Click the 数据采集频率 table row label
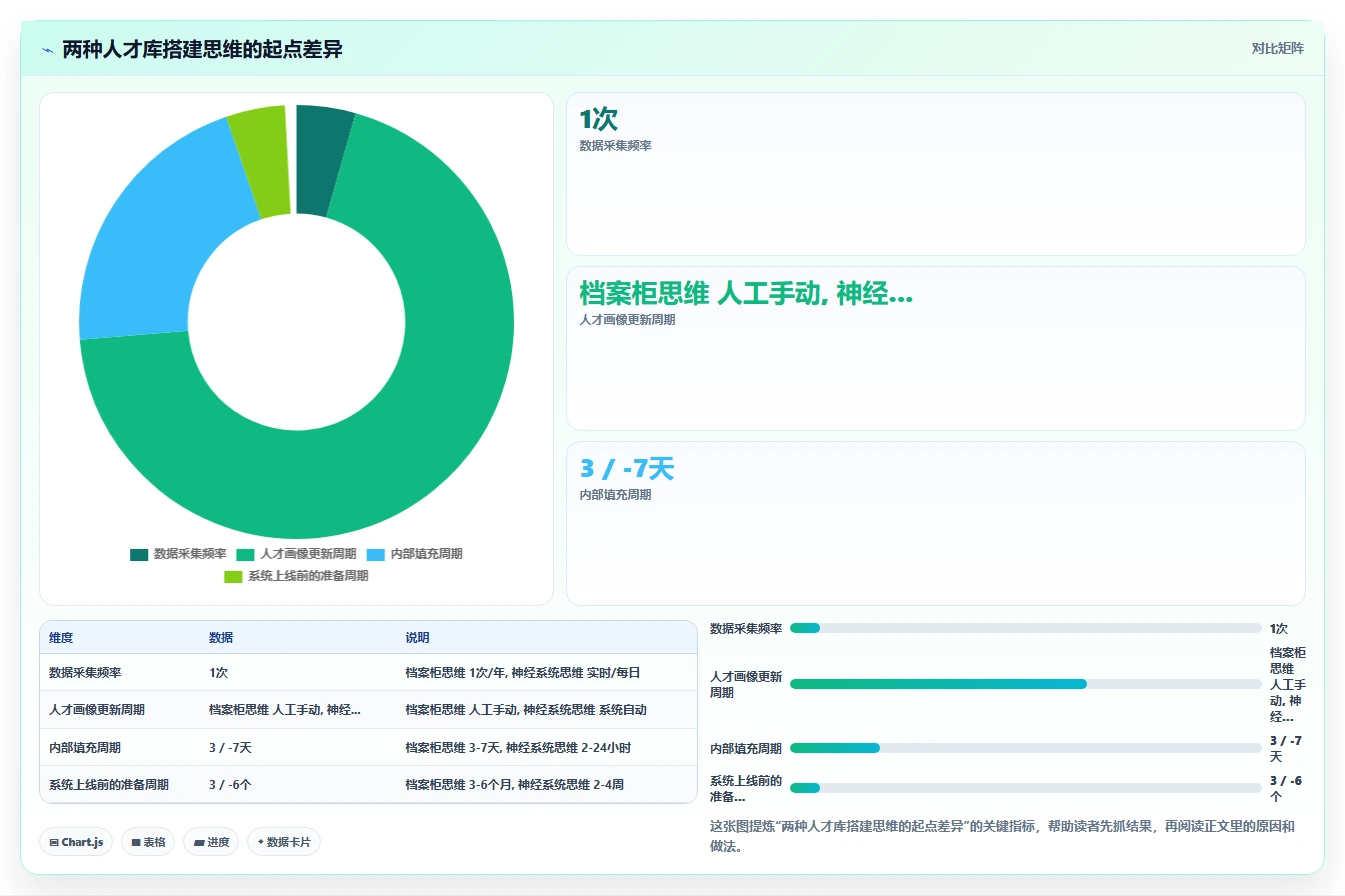 pos(85,673)
